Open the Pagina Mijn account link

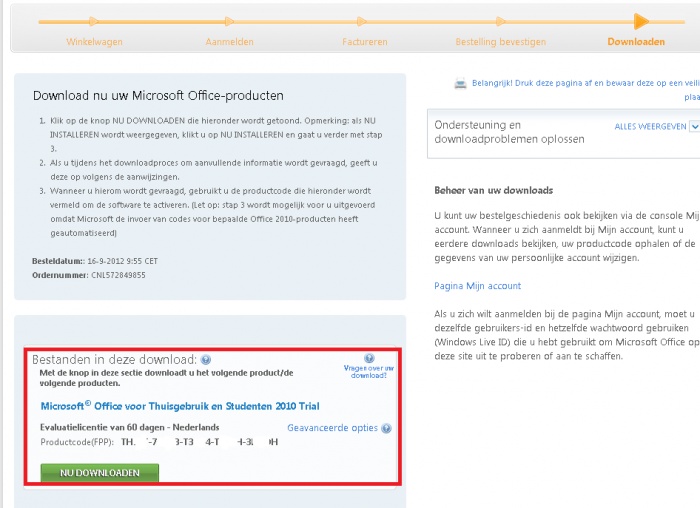pos(478,286)
